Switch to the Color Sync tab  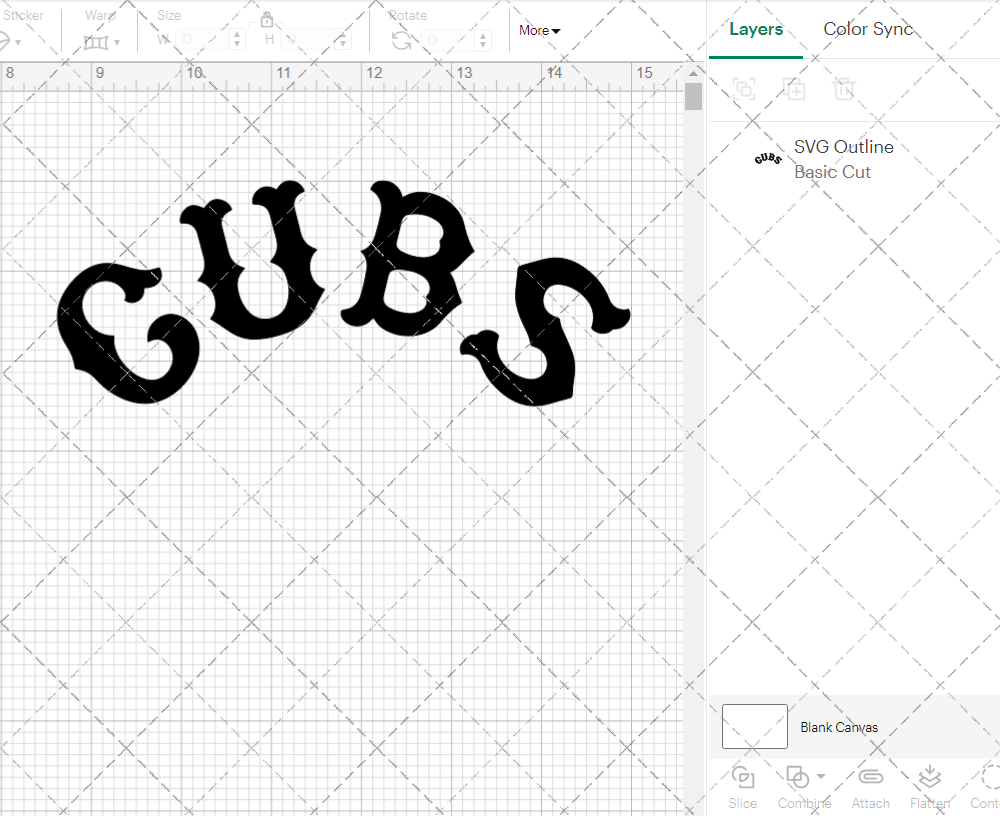pos(868,29)
